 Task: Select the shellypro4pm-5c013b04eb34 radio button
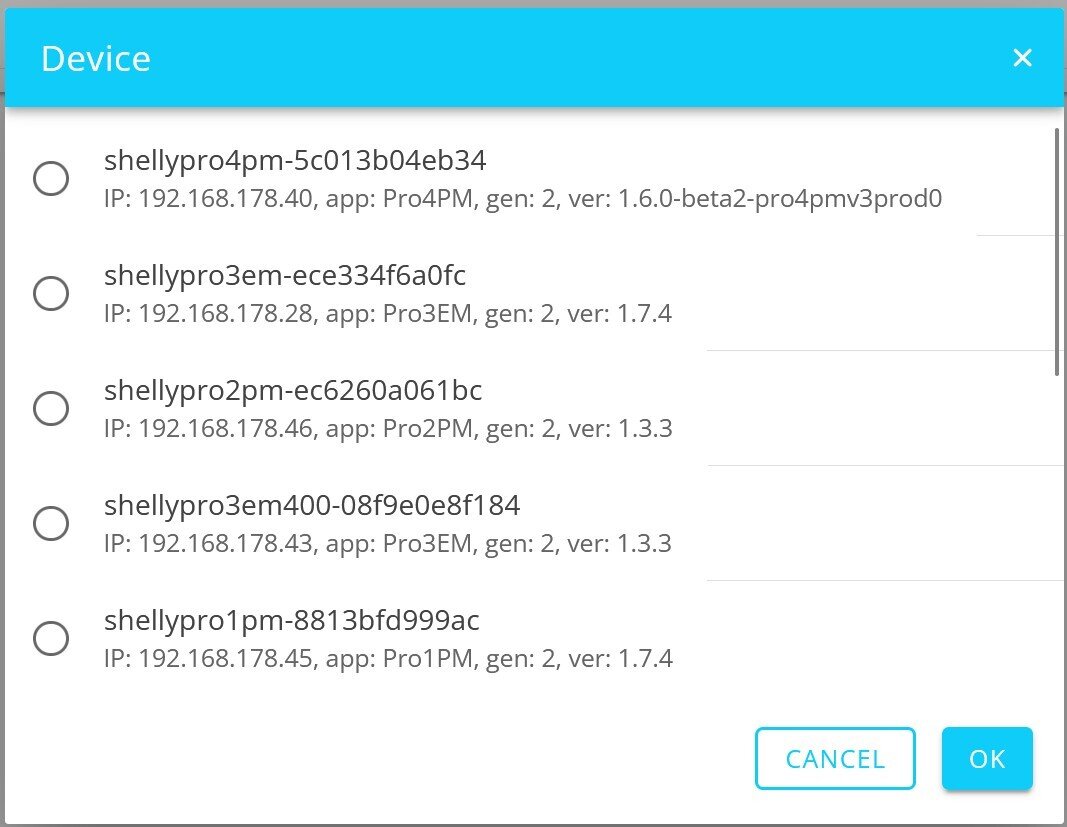[51, 179]
